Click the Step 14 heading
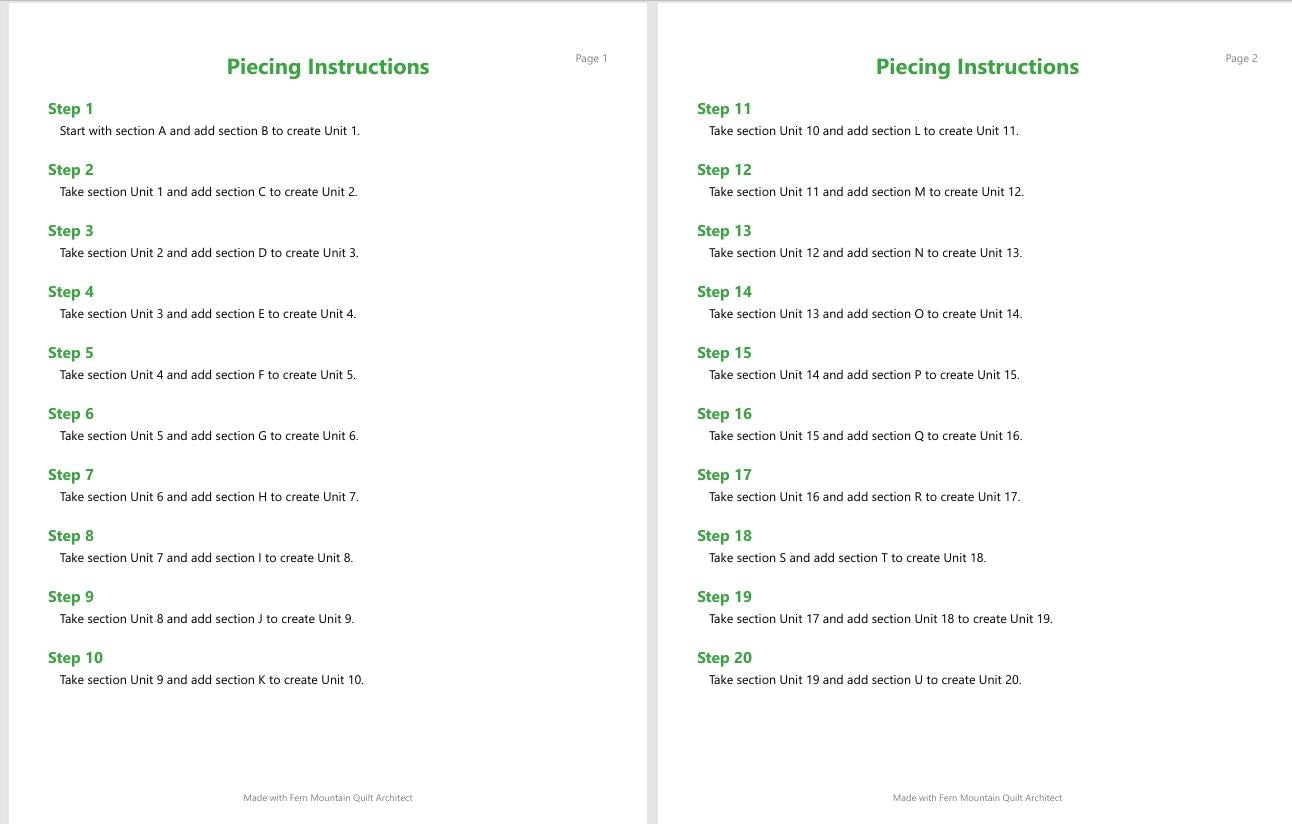The width and height of the screenshot is (1292, 824). click(724, 292)
